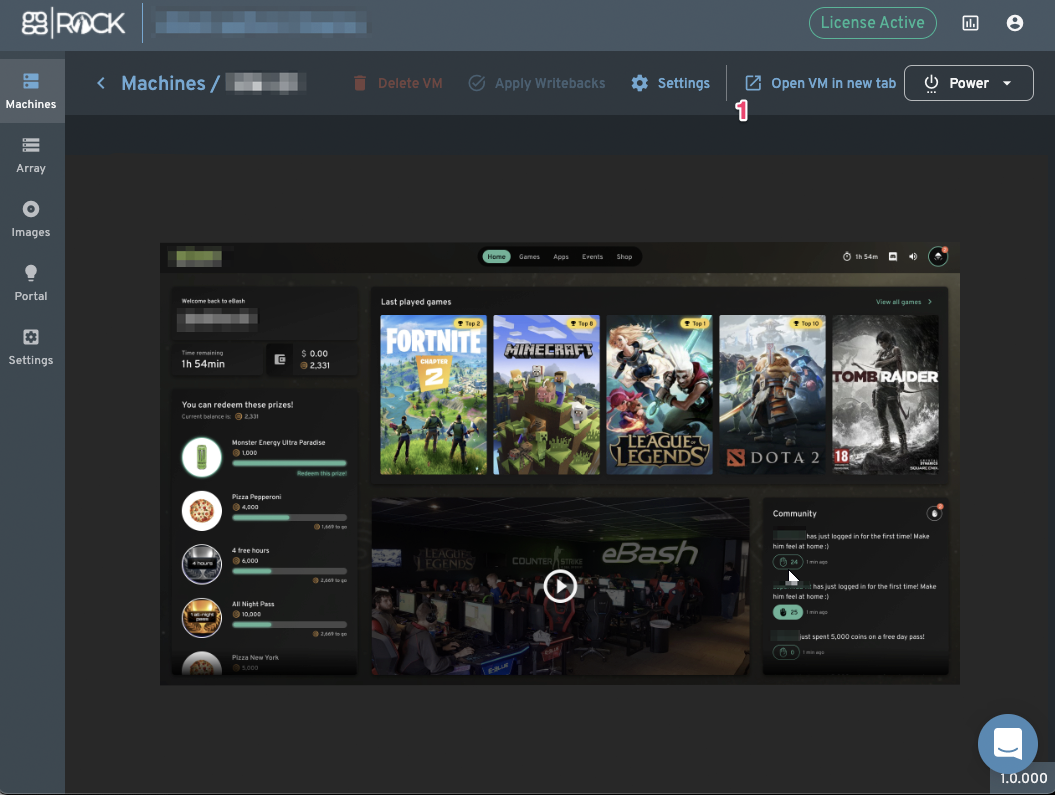Open VM in new tab
The image size is (1055, 795).
(x=820, y=83)
